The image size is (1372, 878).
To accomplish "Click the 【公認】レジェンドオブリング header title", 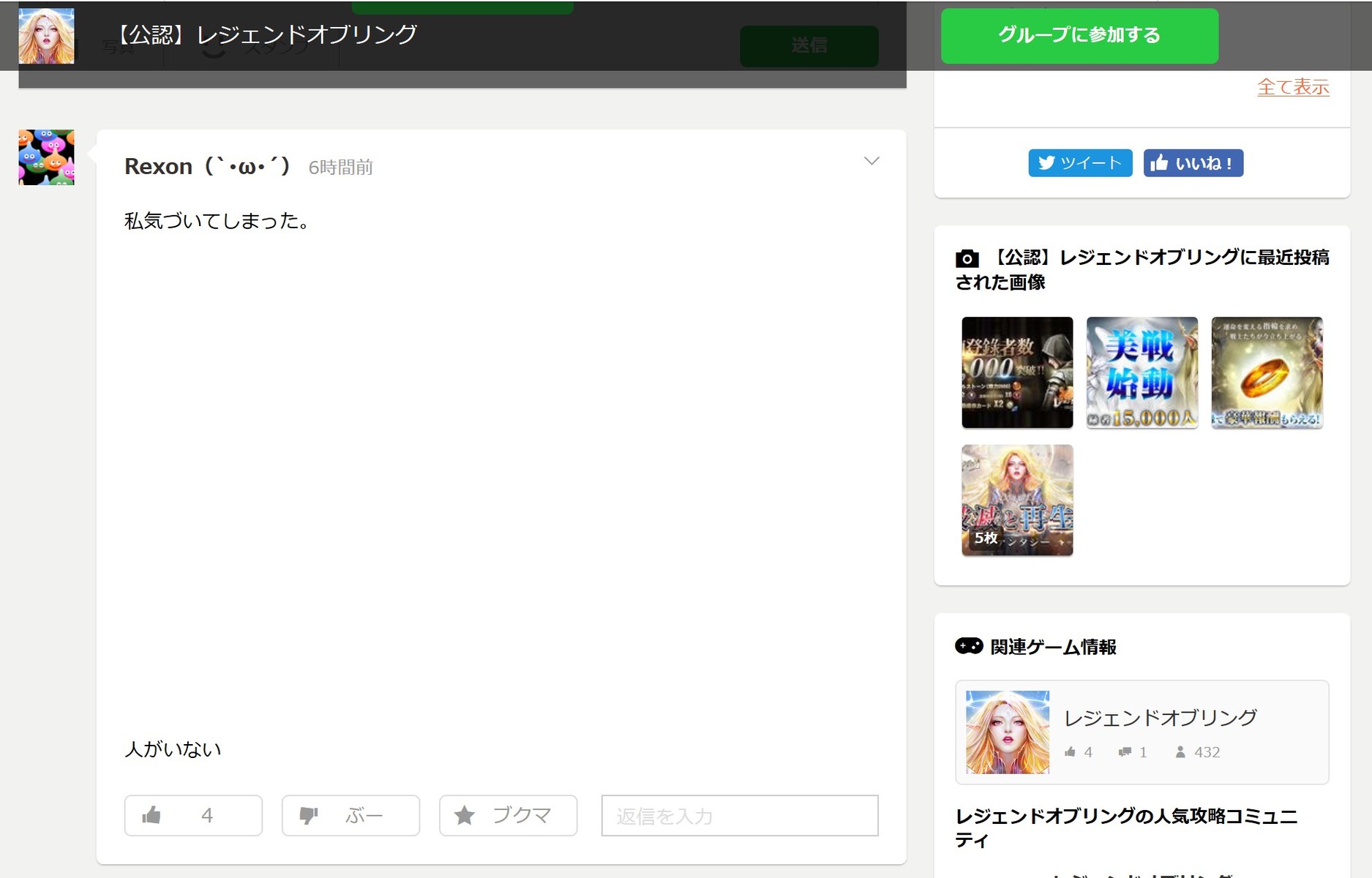I will tap(265, 34).
